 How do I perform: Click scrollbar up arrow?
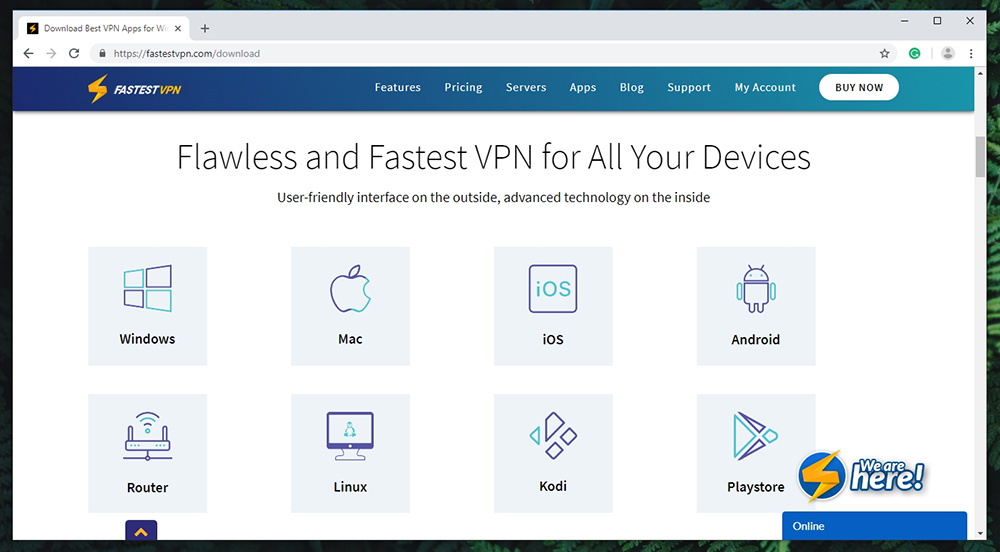[x=980, y=73]
